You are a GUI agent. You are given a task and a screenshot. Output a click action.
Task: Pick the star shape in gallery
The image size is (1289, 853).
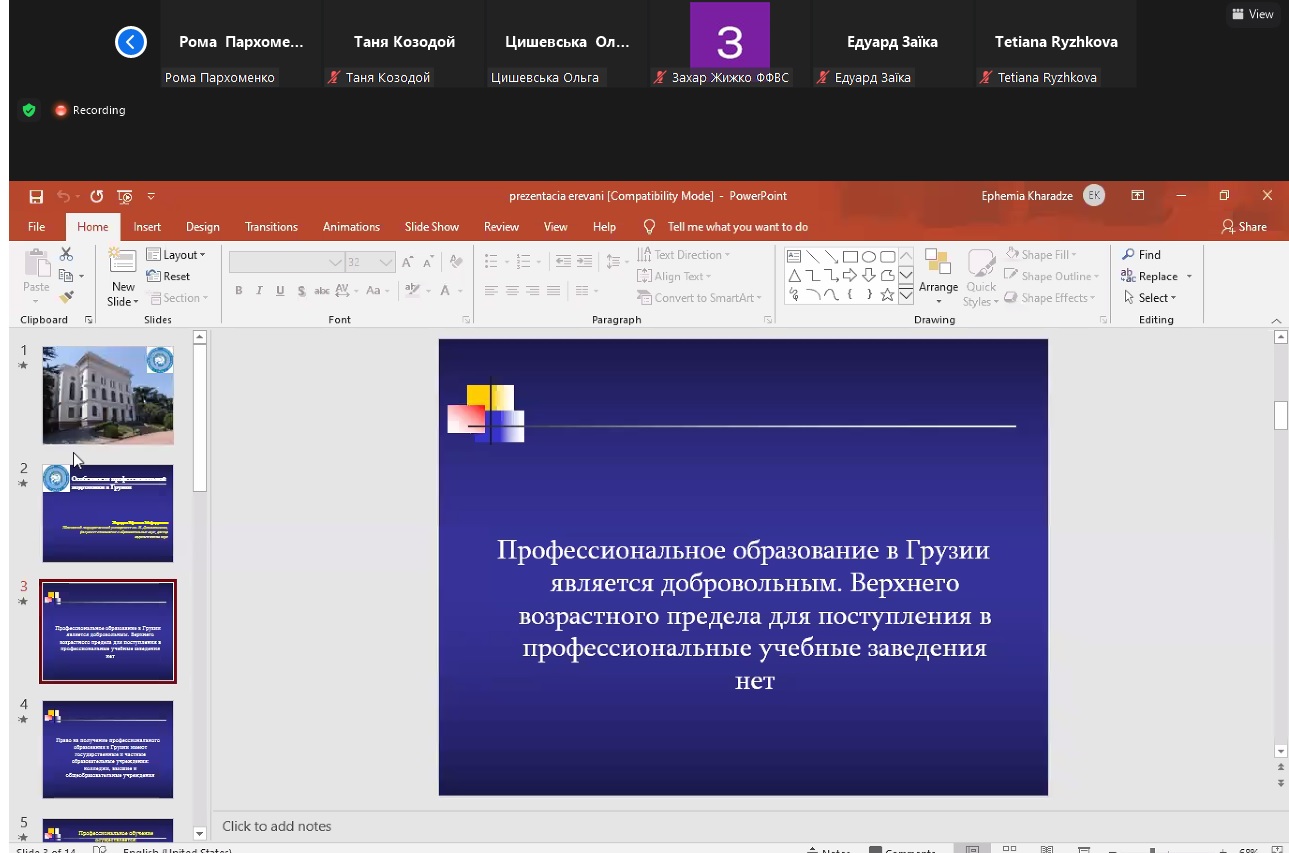pos(886,294)
